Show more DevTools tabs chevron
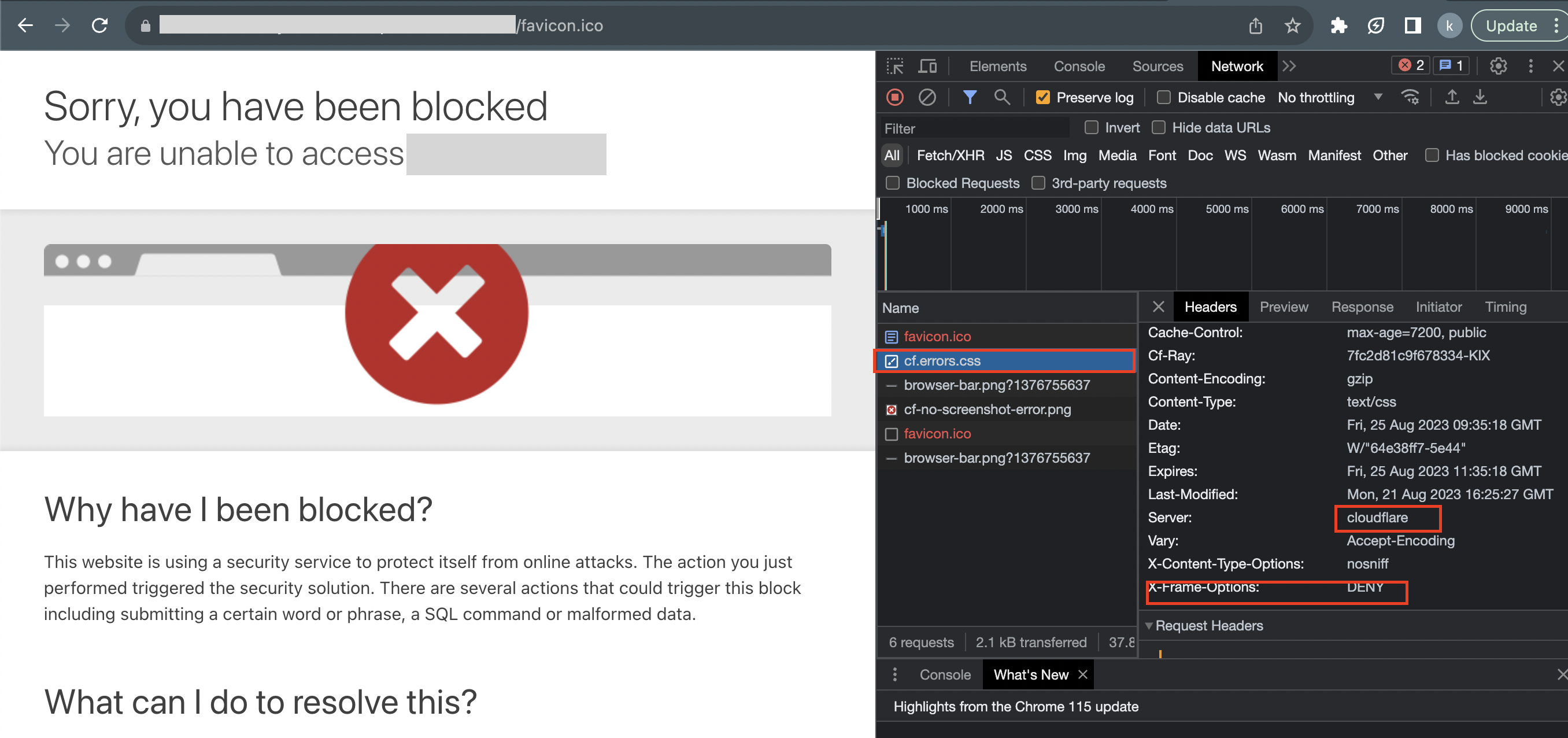This screenshot has height=738, width=1568. coord(1289,67)
